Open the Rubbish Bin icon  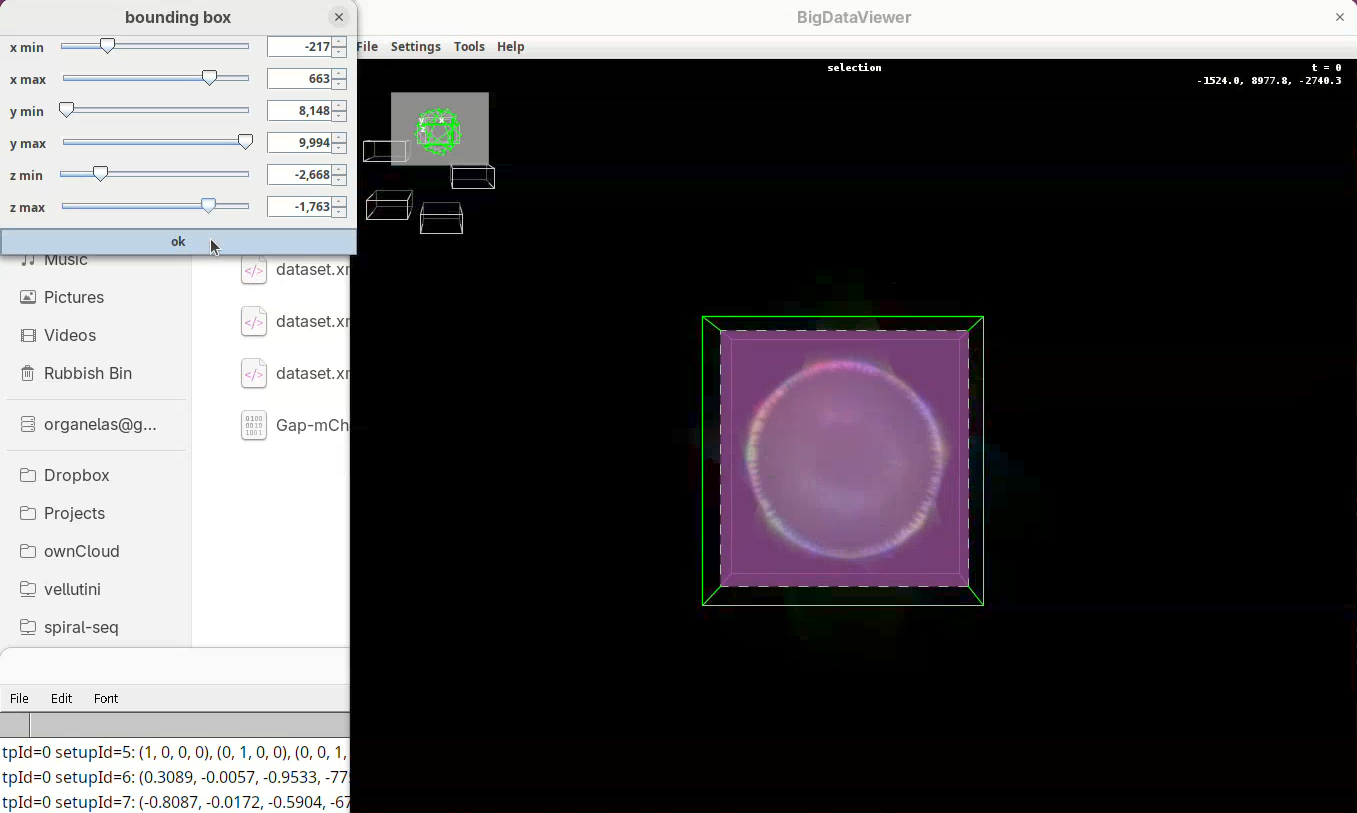(x=28, y=373)
